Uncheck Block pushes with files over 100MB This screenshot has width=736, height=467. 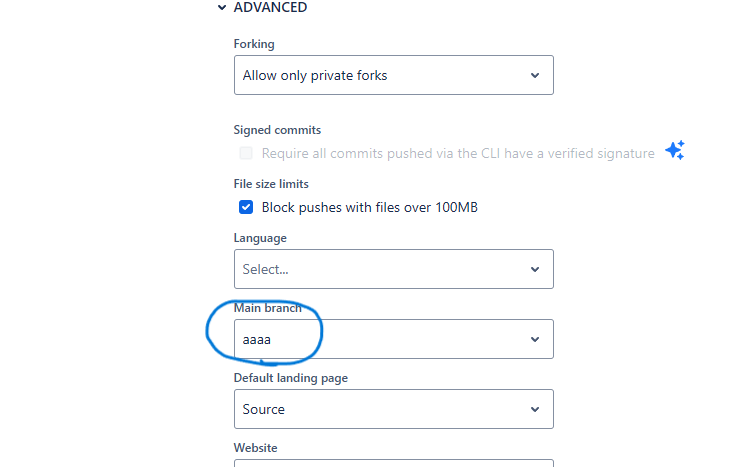[x=246, y=207]
